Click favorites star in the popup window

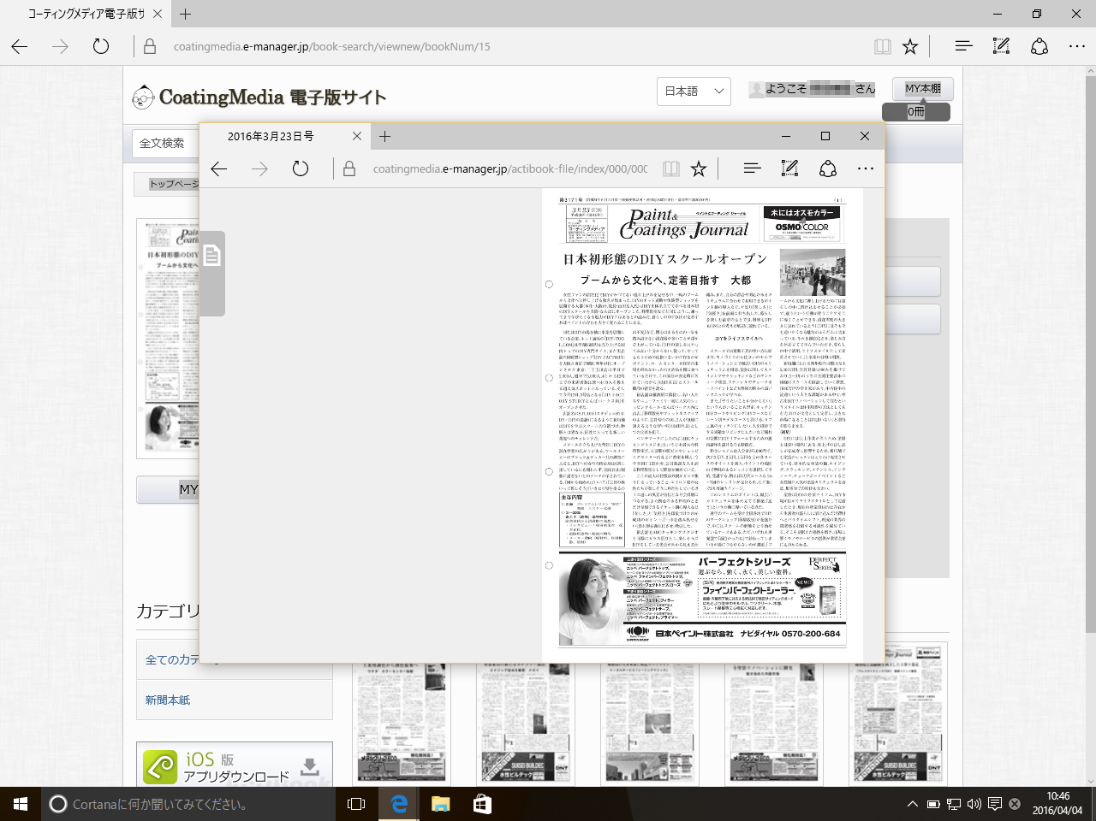pyautogui.click(x=699, y=169)
